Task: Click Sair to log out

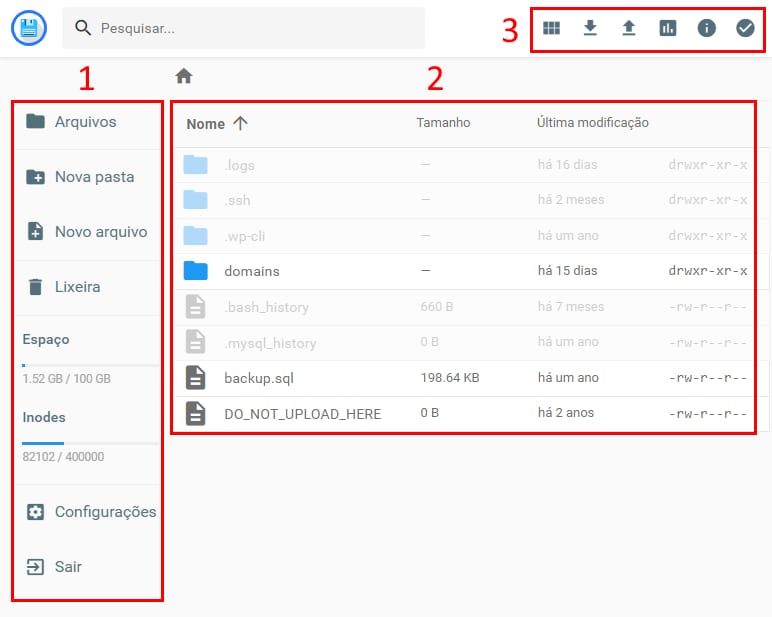Action: [68, 567]
